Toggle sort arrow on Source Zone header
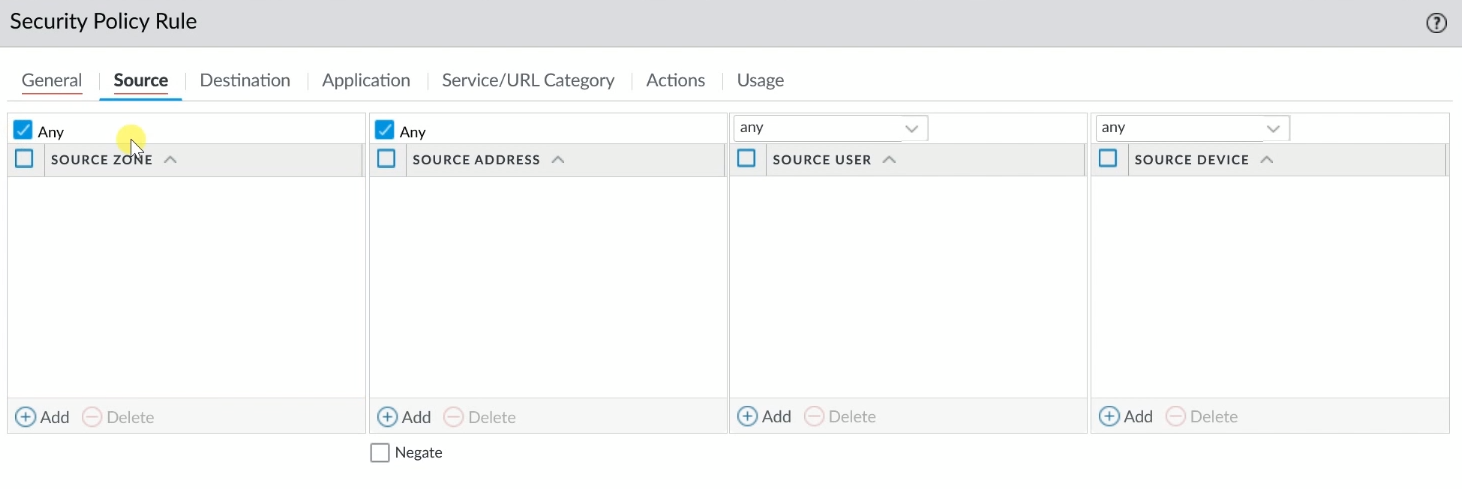Screen dimensions: 1462x489 pyautogui.click(x=170, y=160)
